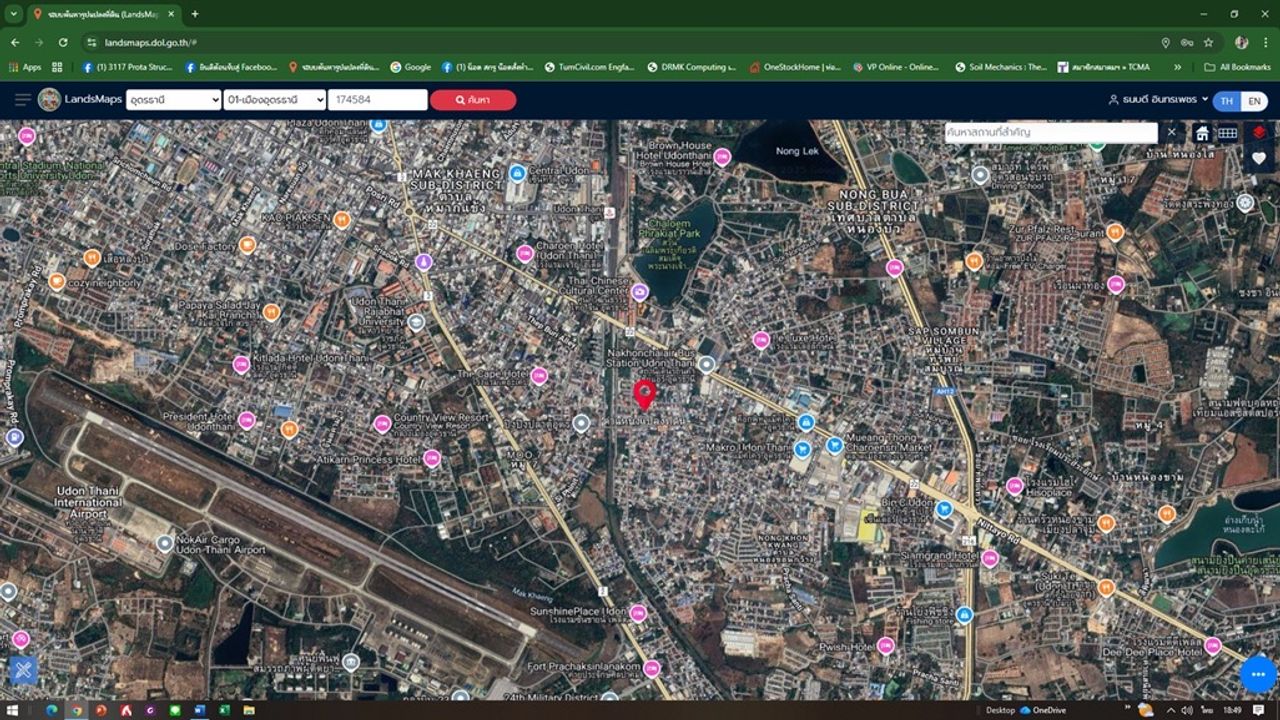This screenshot has width=1280, height=720.
Task: Open the blue chat bubble button
Action: point(1258,674)
